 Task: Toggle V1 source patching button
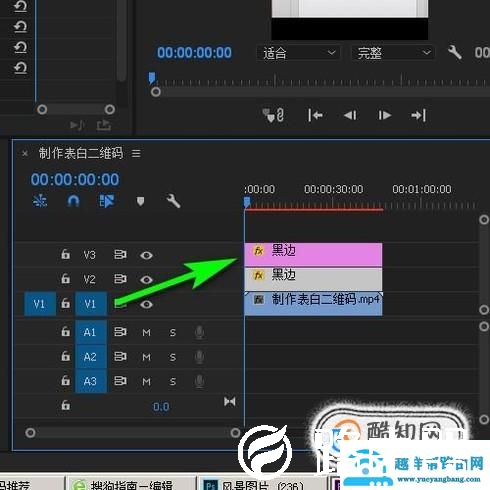point(40,304)
